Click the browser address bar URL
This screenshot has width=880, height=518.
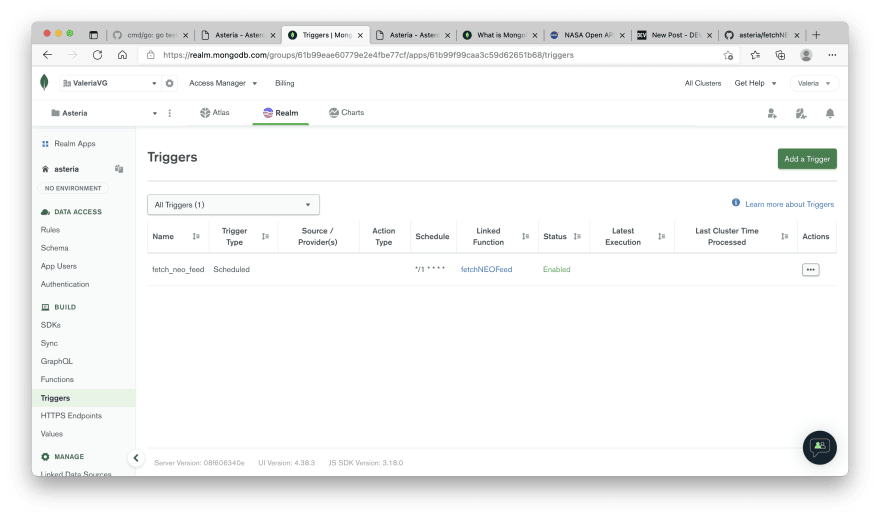click(368, 55)
